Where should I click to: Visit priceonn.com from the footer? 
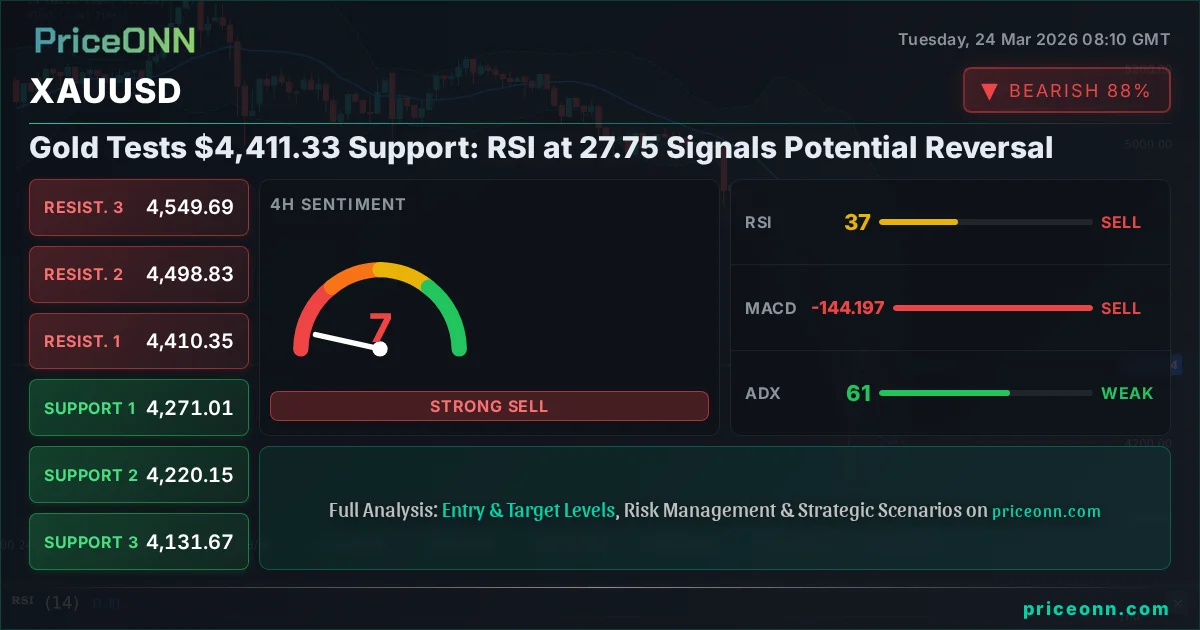point(1096,608)
